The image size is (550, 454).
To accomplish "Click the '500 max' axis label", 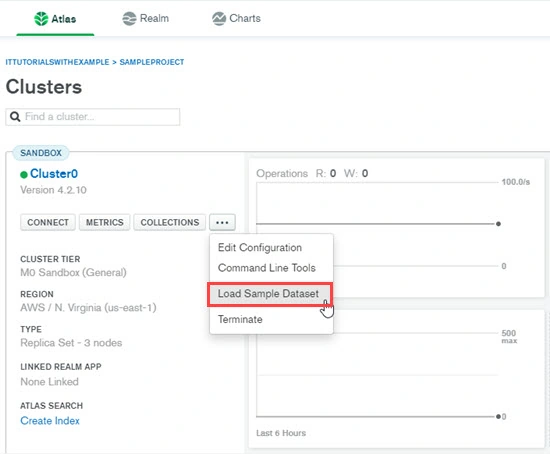I will coord(509,336).
